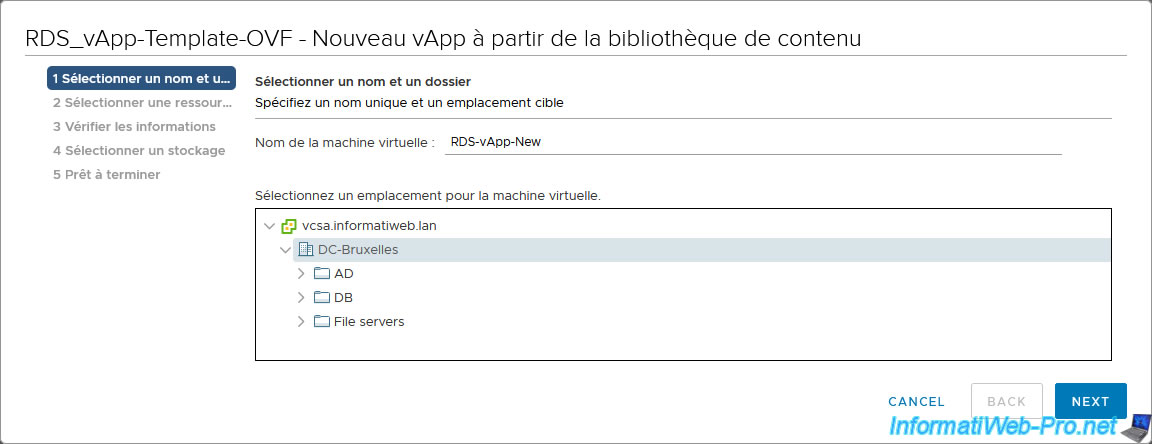Go to step 4 Sélectionner un stockage
This screenshot has height=444, width=1152.
139,151
